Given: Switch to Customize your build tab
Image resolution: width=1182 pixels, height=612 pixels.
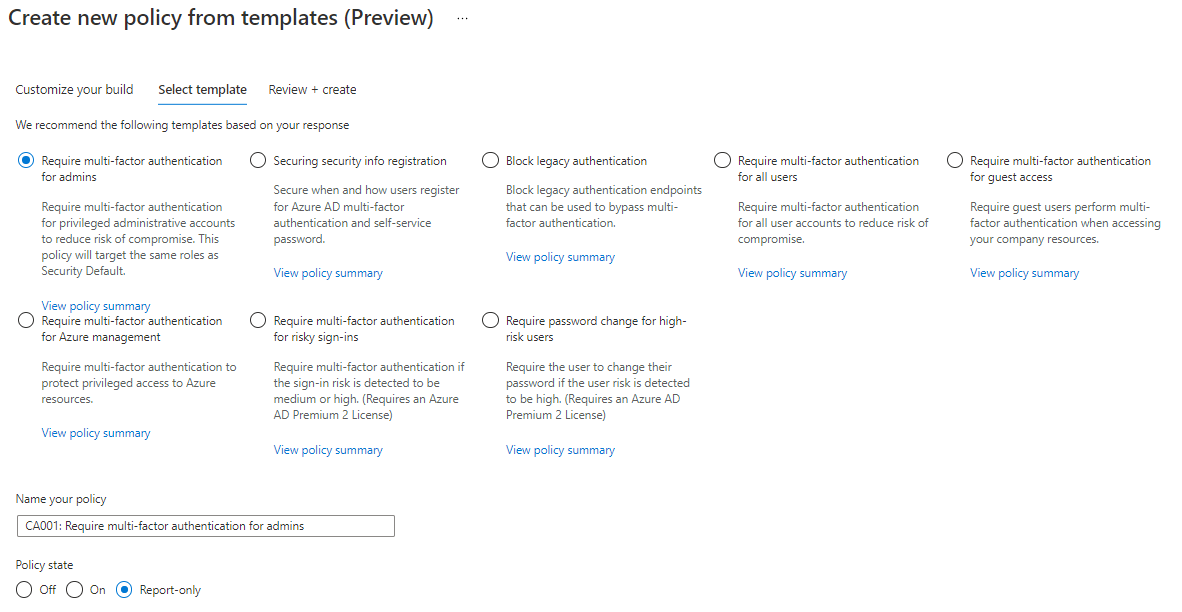Looking at the screenshot, I should point(74,90).
